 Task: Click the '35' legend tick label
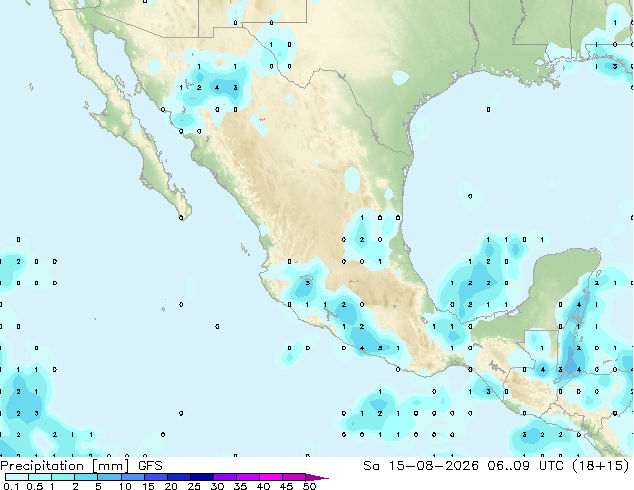[x=240, y=486]
